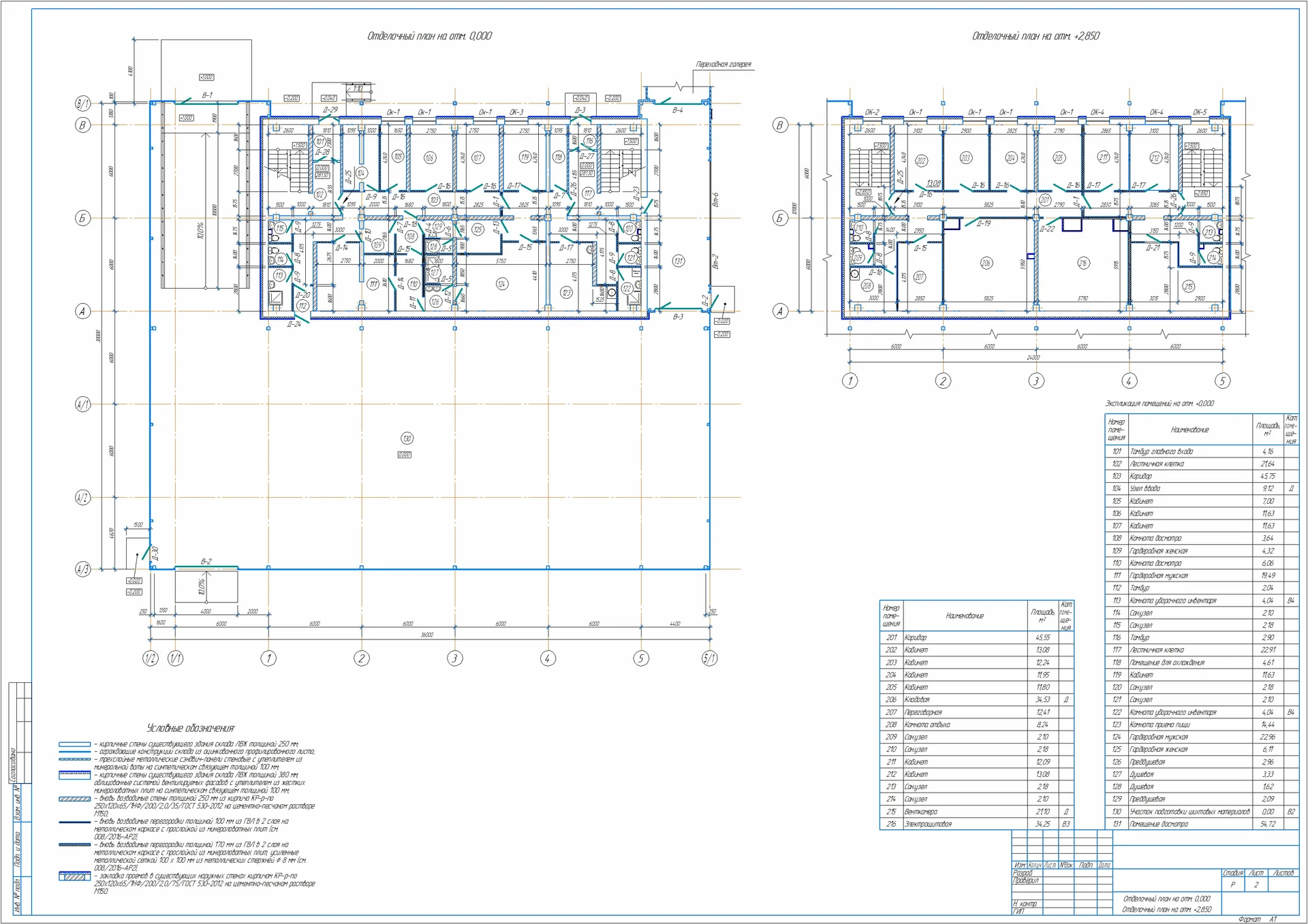Click the 'Стадия' title block header
1308x924 pixels.
(x=1233, y=873)
